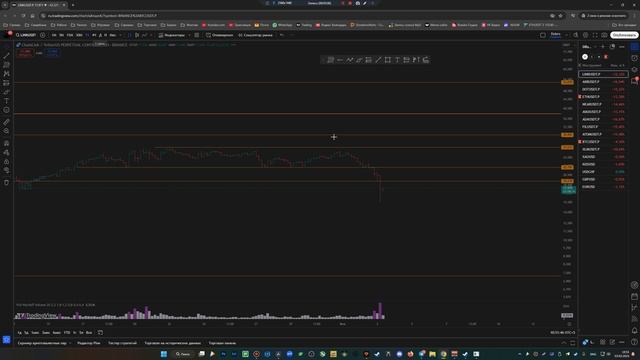Select the rectangle shape in floating toolbar

pos(388,60)
